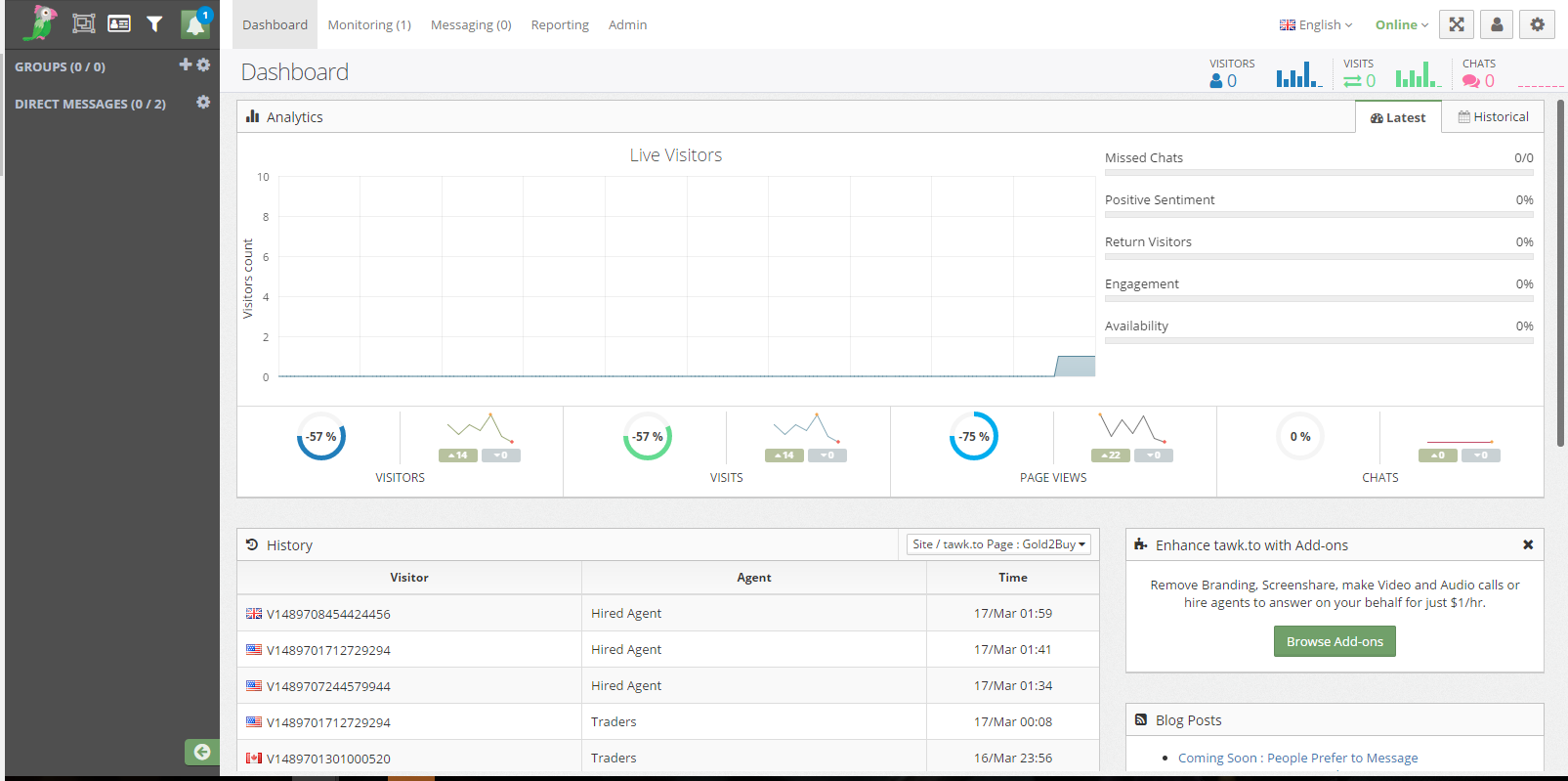Toggle fullscreen expand icon

(x=1457, y=24)
